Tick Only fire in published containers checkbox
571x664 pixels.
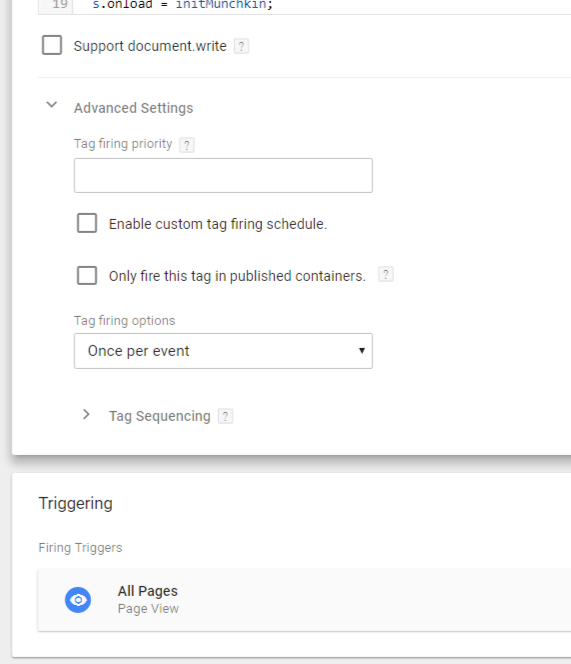87,276
